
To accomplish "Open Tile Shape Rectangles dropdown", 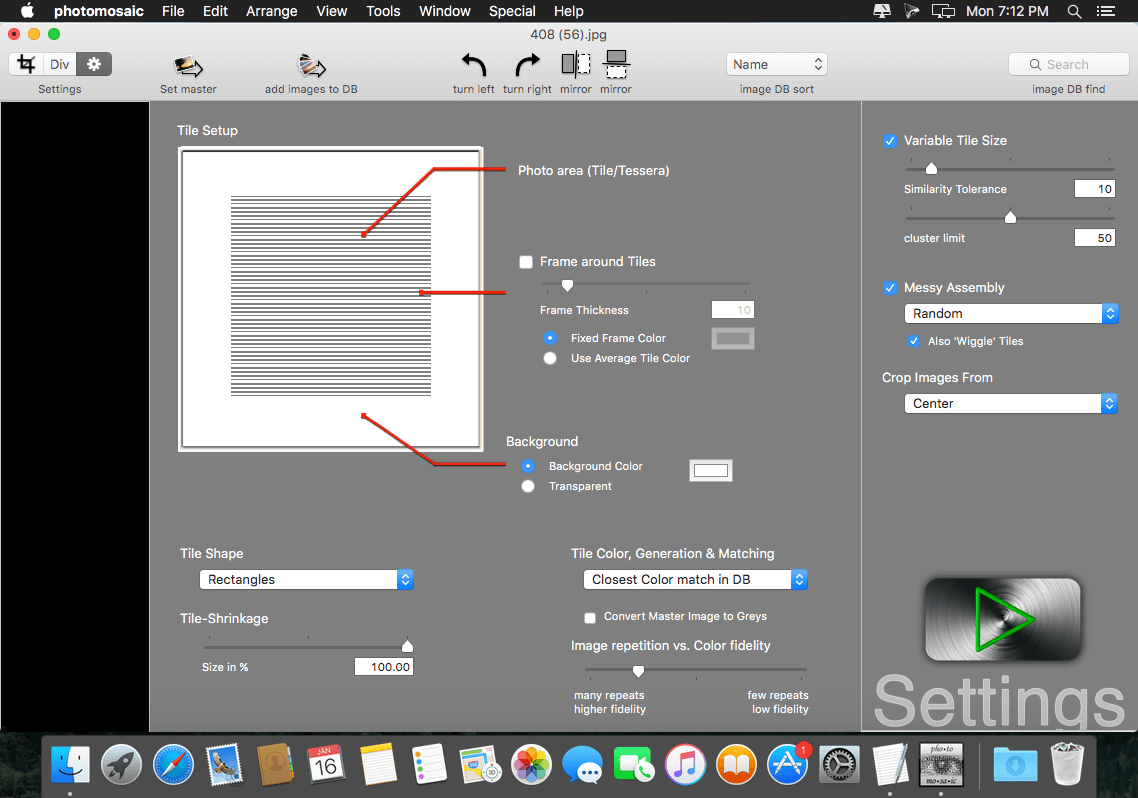I will coord(306,580).
